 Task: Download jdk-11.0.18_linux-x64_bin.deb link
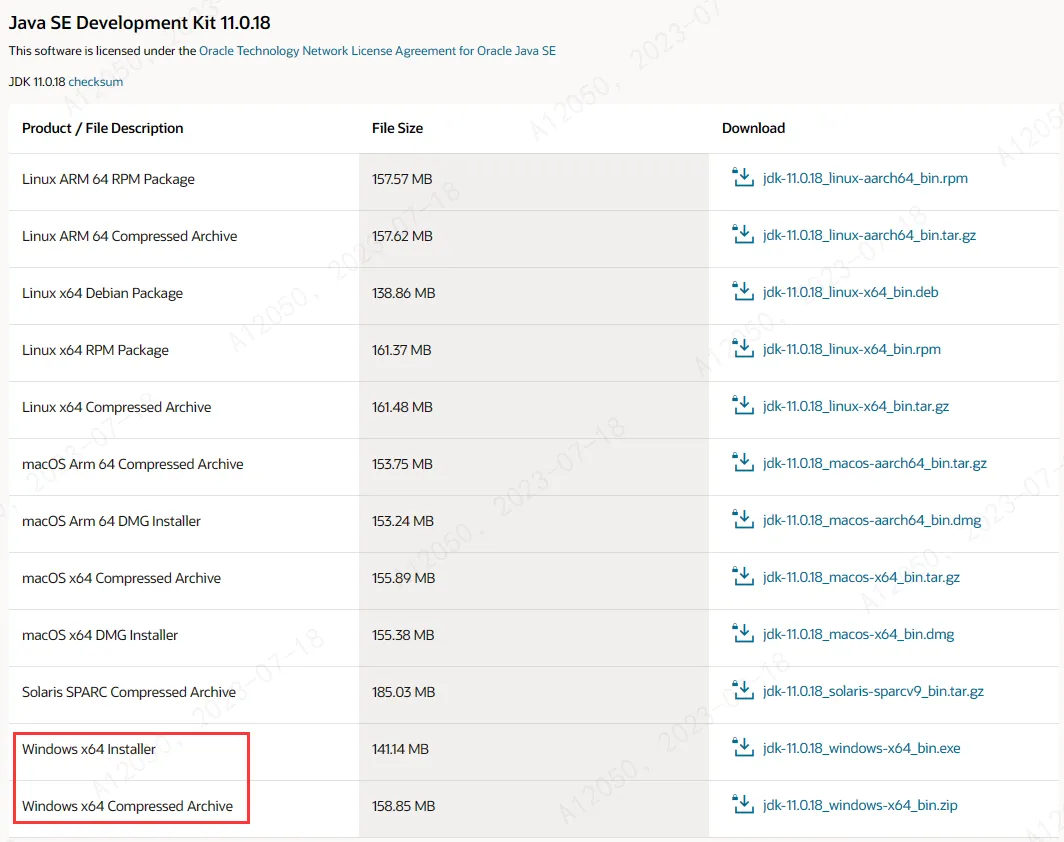coord(850,292)
